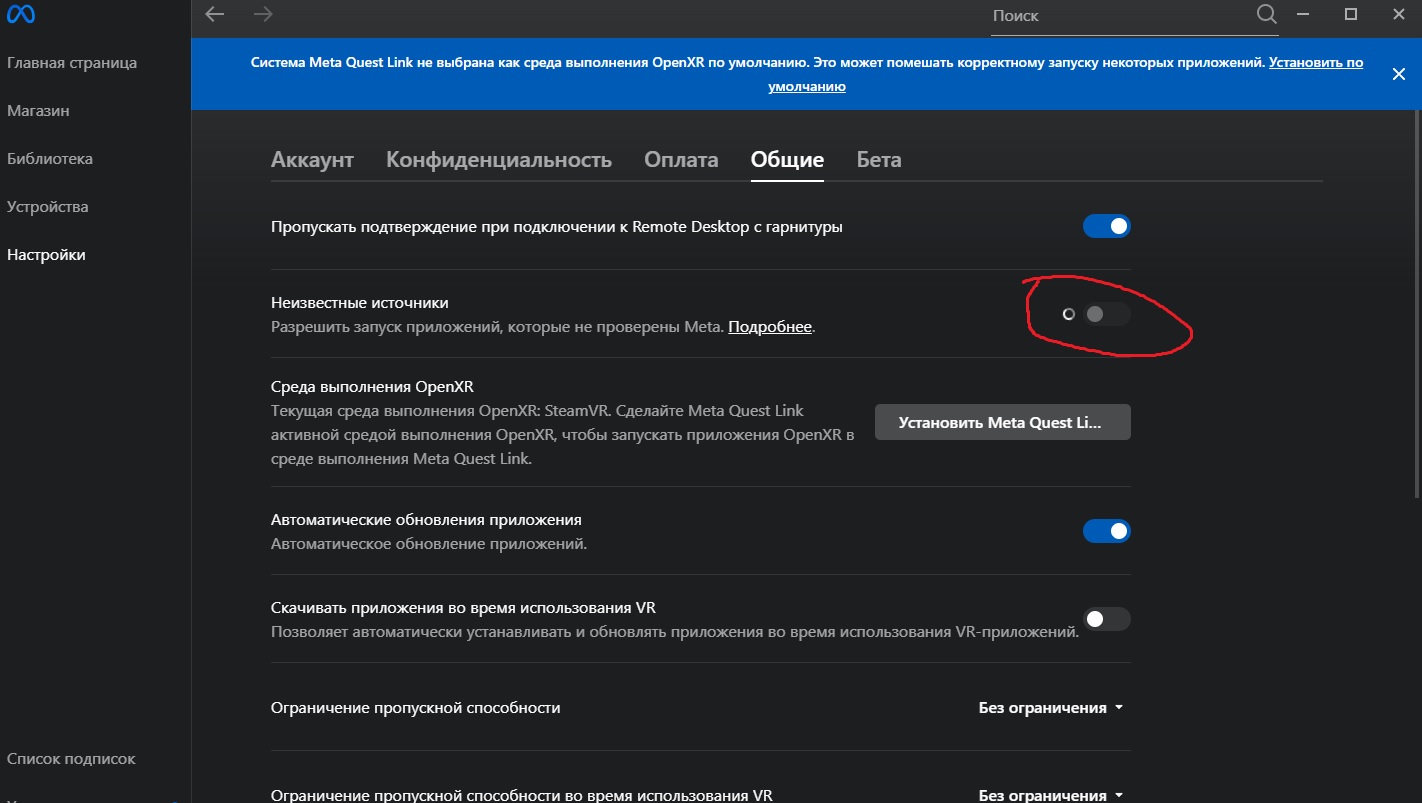The width and height of the screenshot is (1422, 803).
Task: Enable Скачивать приложения во время использования VR
Action: (x=1107, y=619)
